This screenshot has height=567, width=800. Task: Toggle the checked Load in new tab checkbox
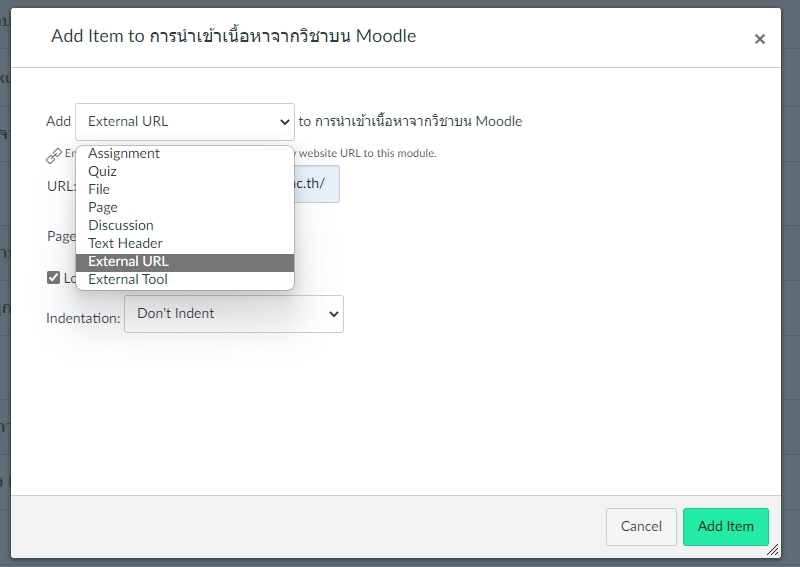coord(54,278)
